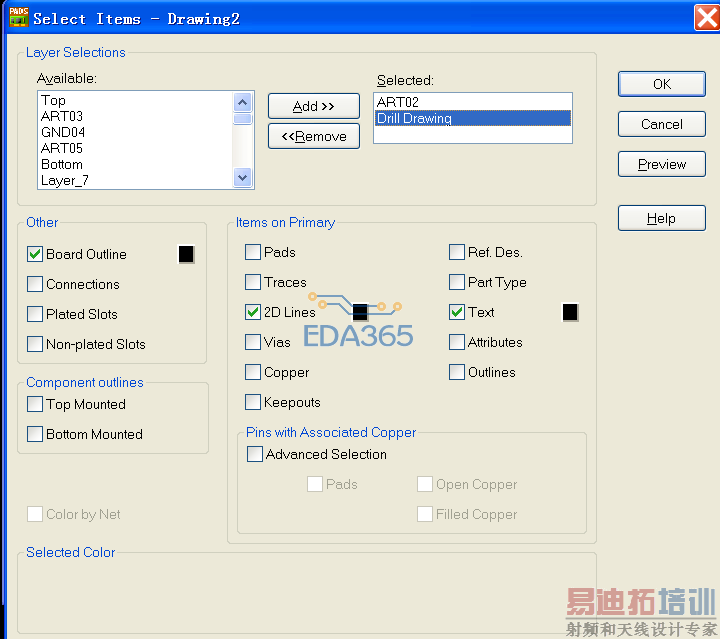Toggle the Board Outline checkbox
Viewport: 720px width, 639px height.
[x=35, y=254]
